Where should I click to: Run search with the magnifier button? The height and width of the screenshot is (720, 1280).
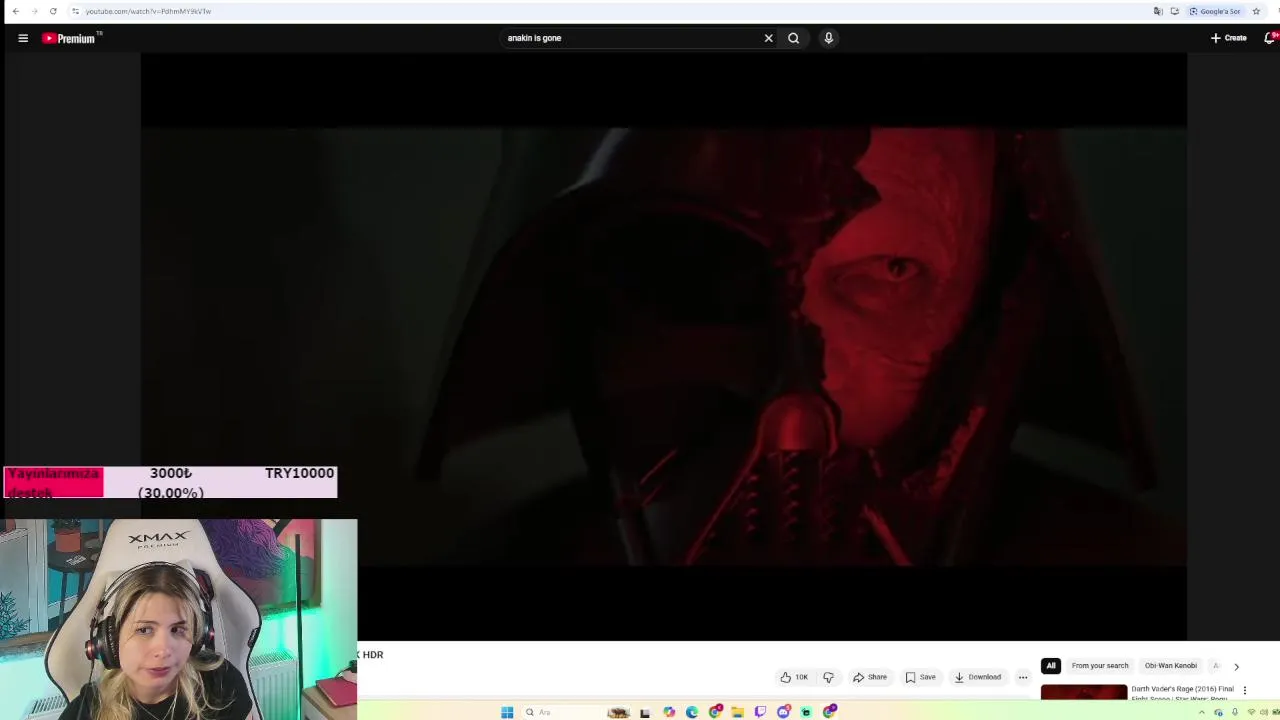[793, 38]
